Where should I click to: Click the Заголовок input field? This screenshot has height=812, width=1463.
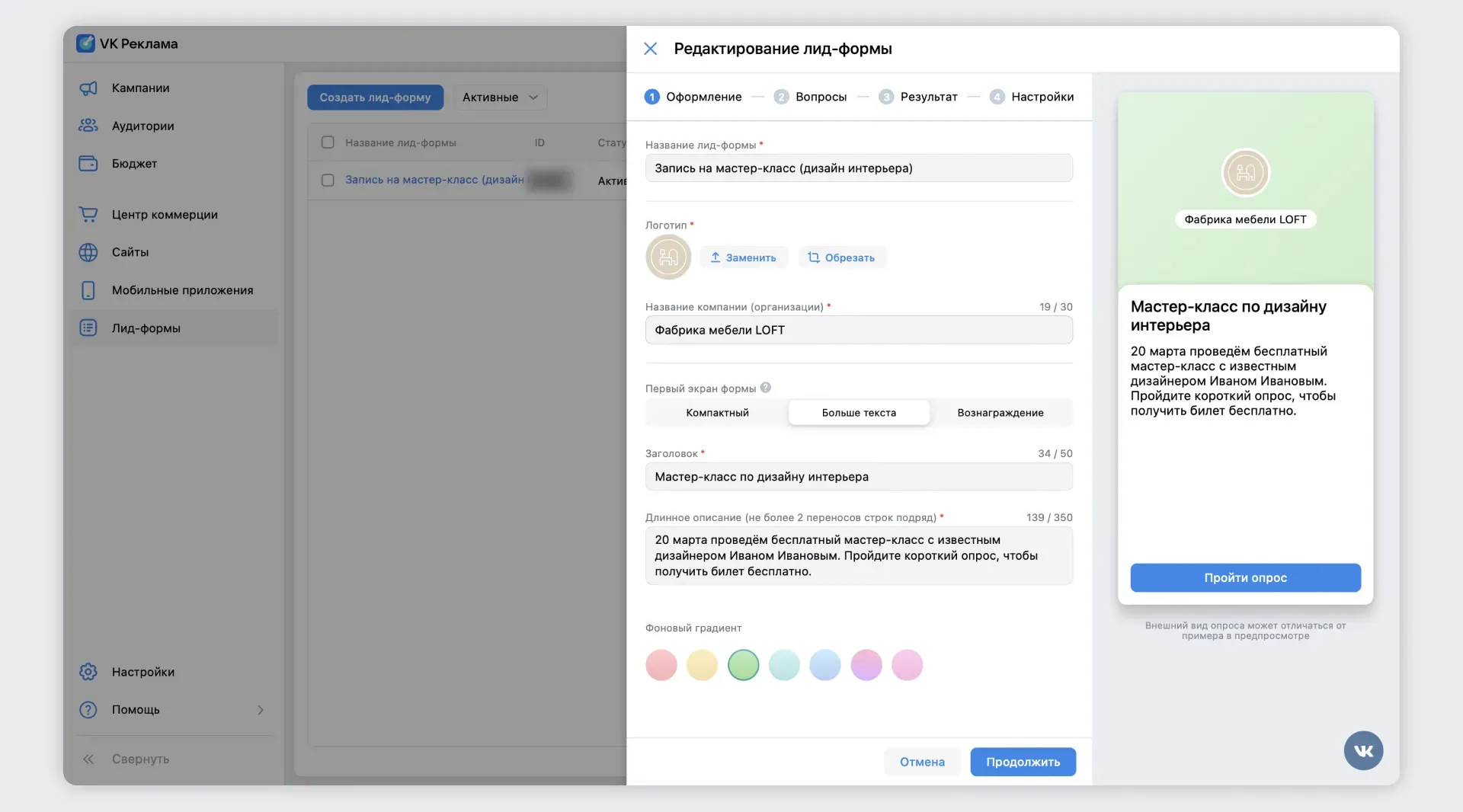click(x=859, y=477)
